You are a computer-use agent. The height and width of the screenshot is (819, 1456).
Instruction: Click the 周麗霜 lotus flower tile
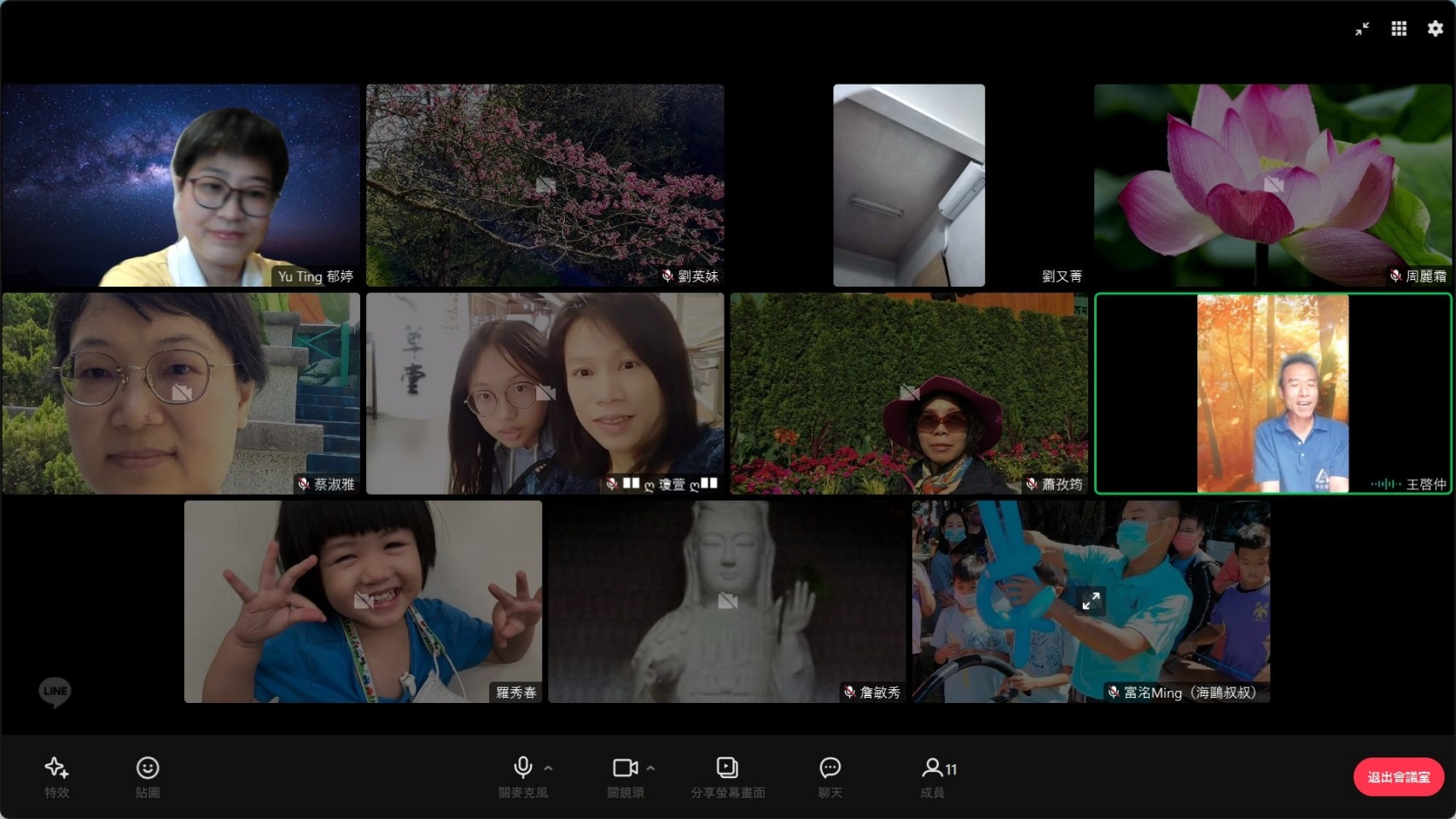tap(1272, 185)
